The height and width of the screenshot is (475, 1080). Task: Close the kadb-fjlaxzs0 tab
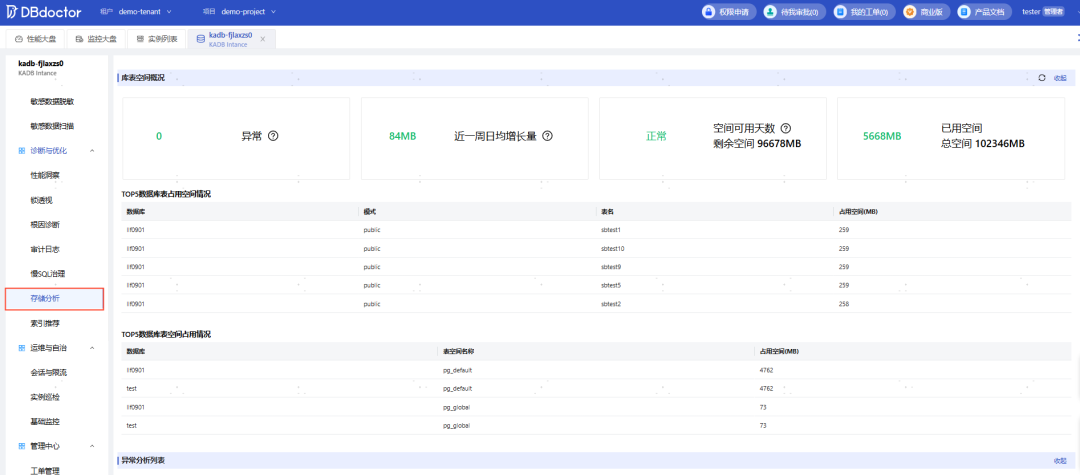point(262,39)
